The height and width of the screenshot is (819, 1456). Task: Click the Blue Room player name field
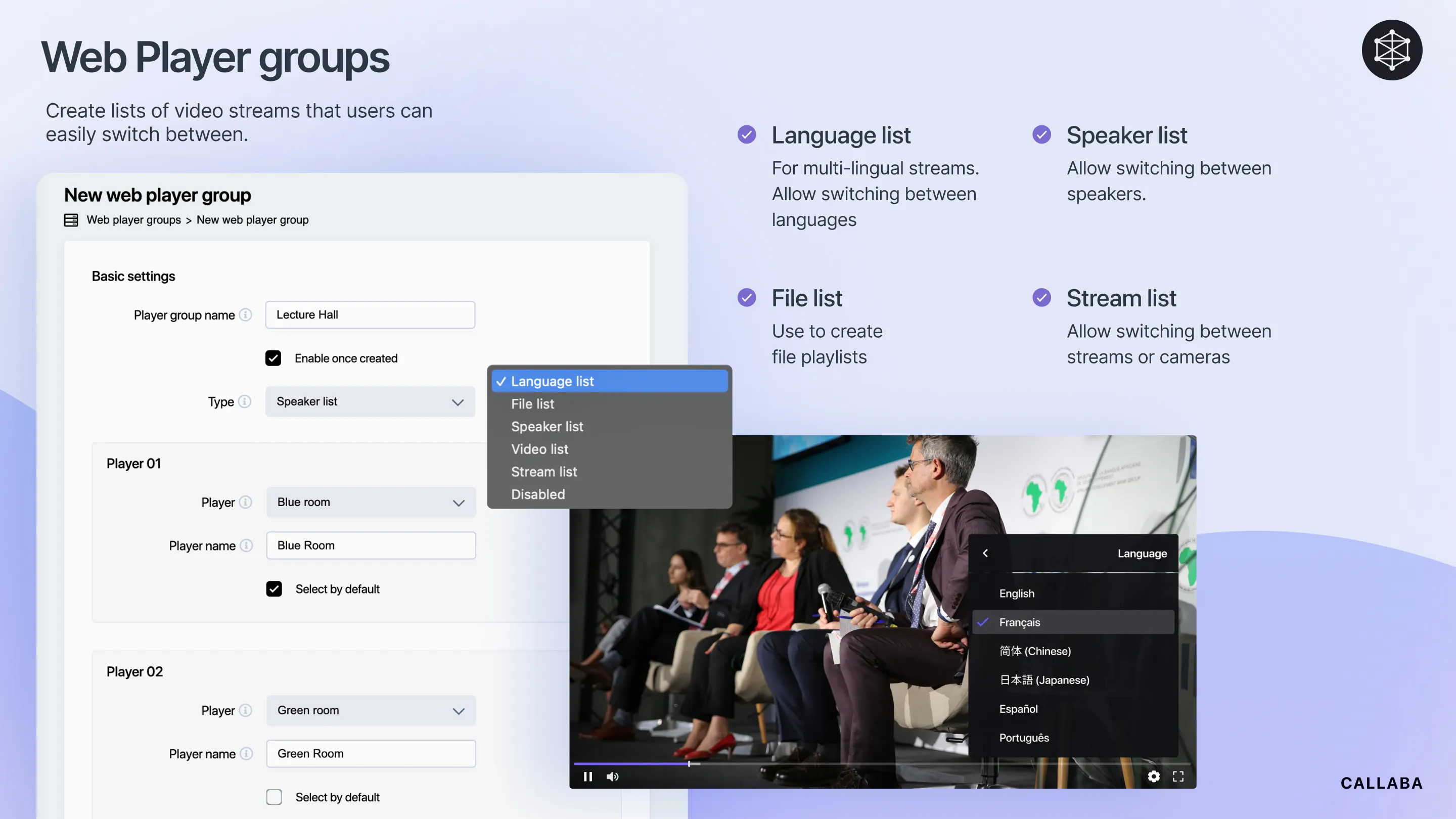click(371, 545)
